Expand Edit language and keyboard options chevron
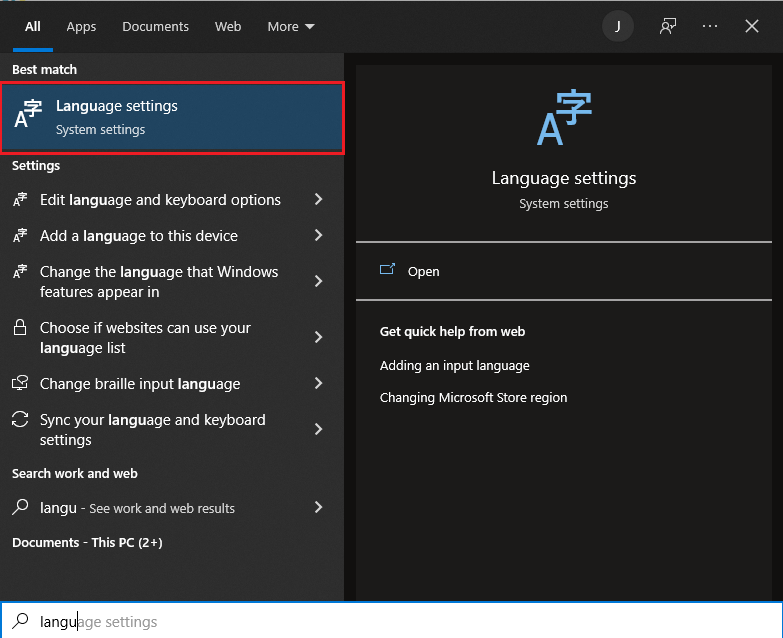Viewport: 783px width, 638px height. [x=319, y=200]
